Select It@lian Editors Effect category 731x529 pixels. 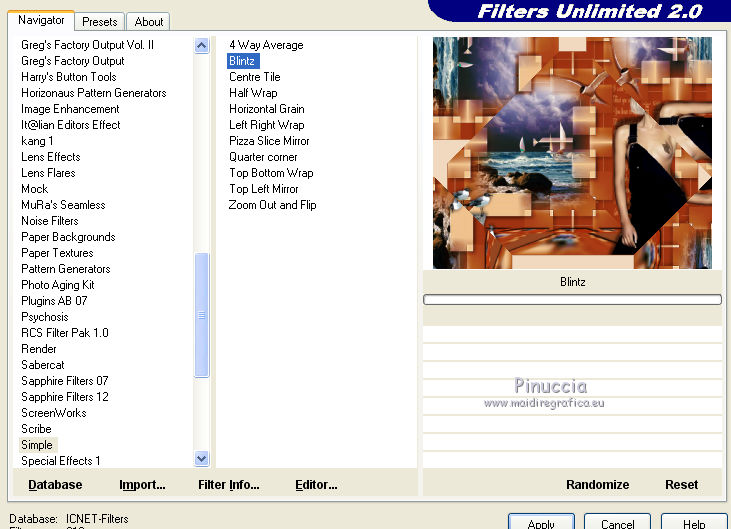[70, 125]
